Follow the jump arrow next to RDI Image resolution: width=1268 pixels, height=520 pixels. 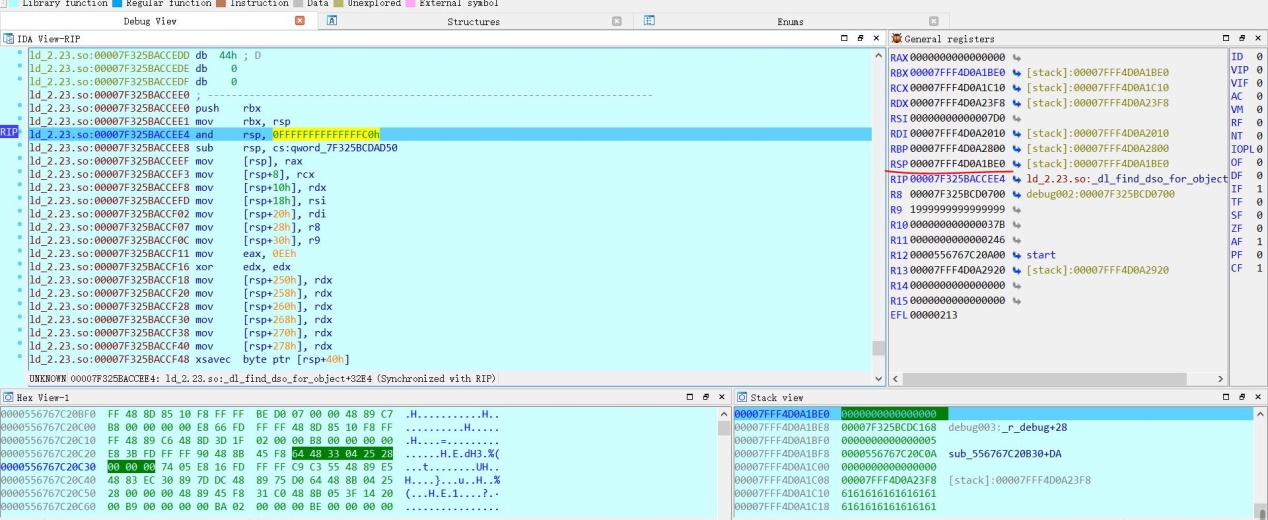pyautogui.click(x=1017, y=134)
